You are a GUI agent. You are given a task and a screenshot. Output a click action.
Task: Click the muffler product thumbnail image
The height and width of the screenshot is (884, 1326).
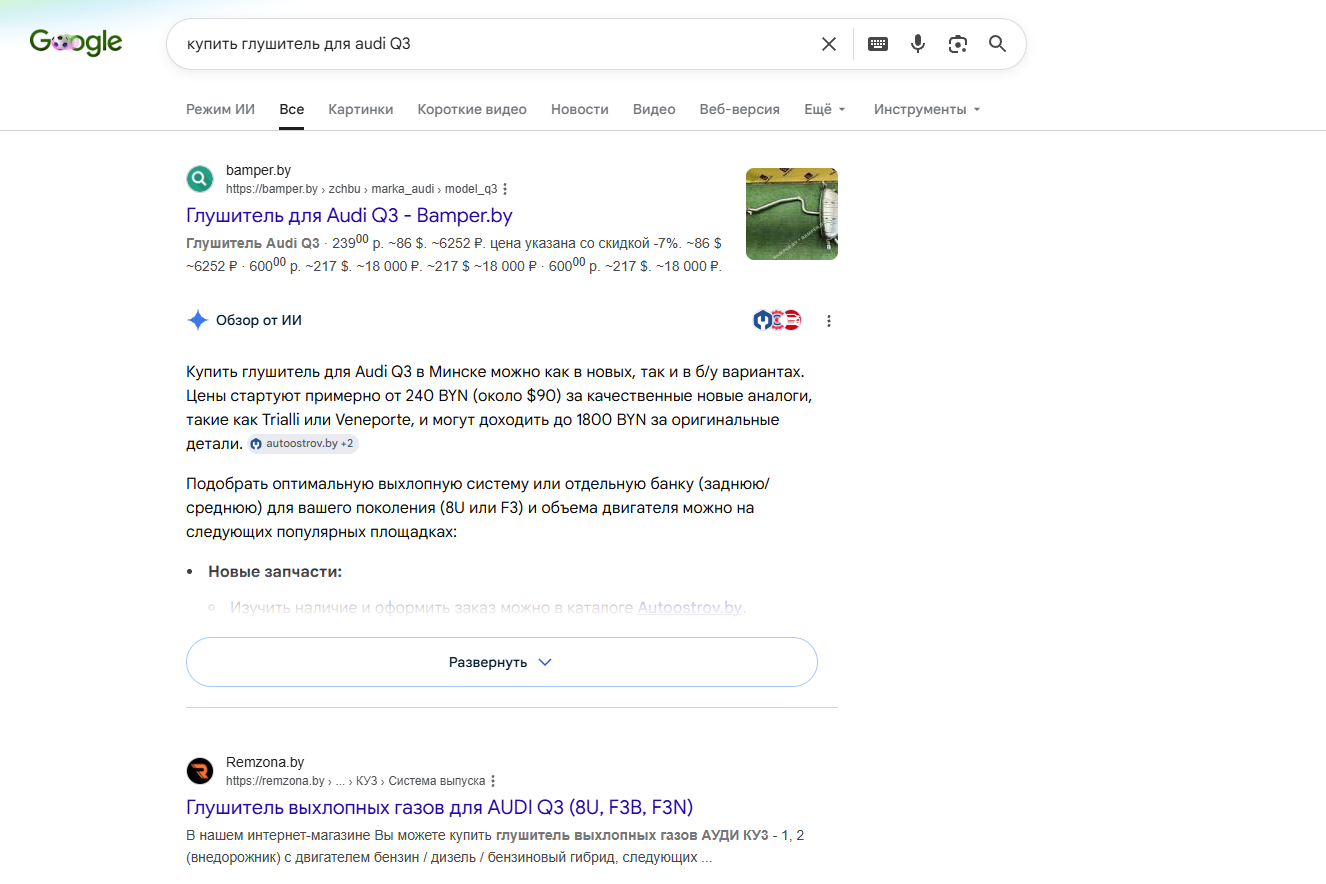pyautogui.click(x=792, y=214)
